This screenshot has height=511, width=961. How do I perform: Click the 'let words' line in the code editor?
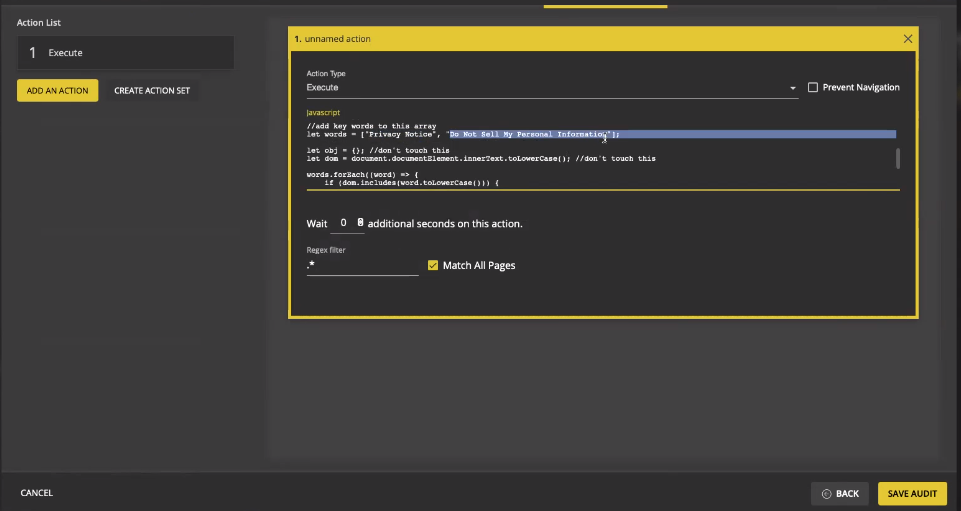(x=463, y=134)
